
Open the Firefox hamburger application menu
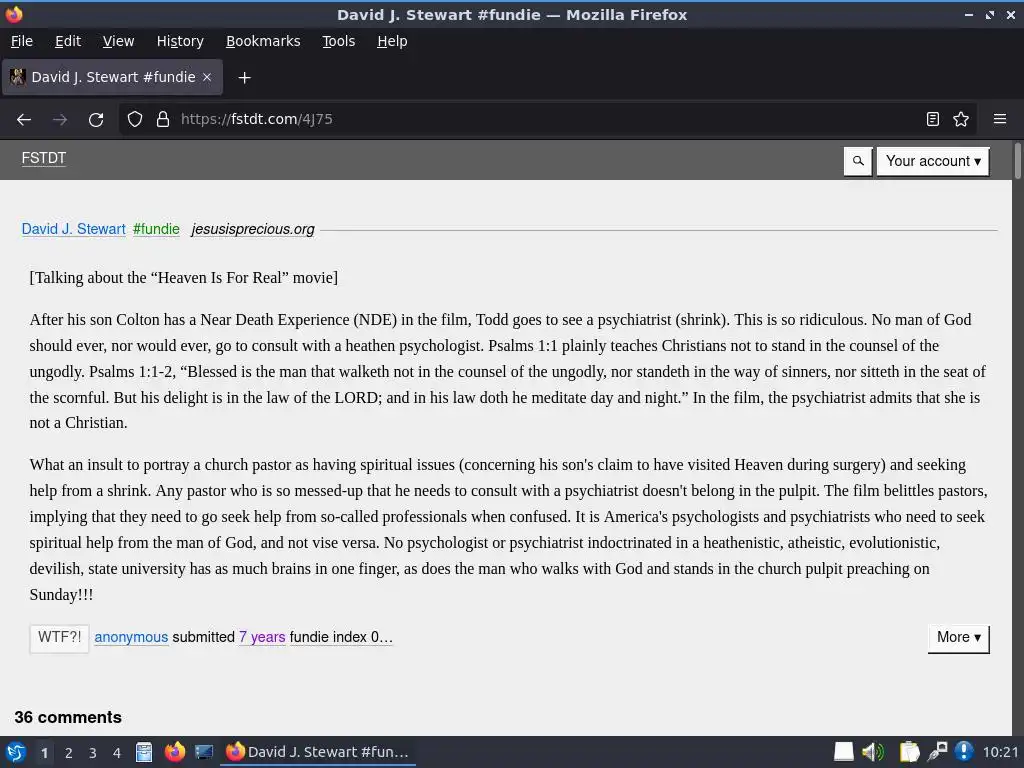(x=1000, y=120)
